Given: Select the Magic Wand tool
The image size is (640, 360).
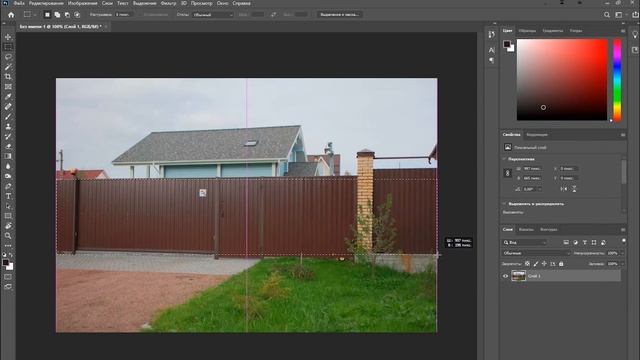Looking at the screenshot, I should coord(8,67).
